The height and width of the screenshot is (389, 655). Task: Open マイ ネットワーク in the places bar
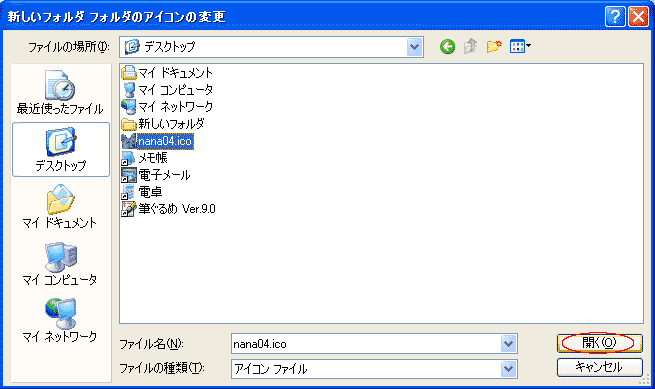click(x=60, y=320)
